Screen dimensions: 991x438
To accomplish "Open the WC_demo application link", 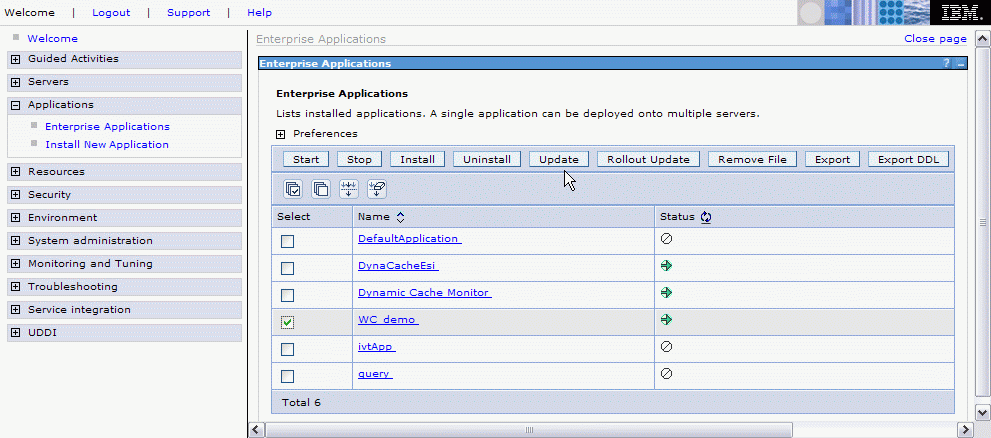I will coord(388,320).
